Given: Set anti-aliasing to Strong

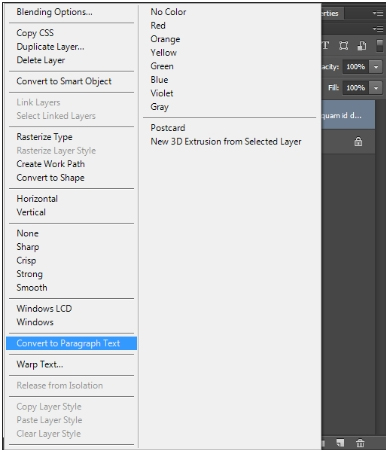Looking at the screenshot, I should pyautogui.click(x=29, y=274).
